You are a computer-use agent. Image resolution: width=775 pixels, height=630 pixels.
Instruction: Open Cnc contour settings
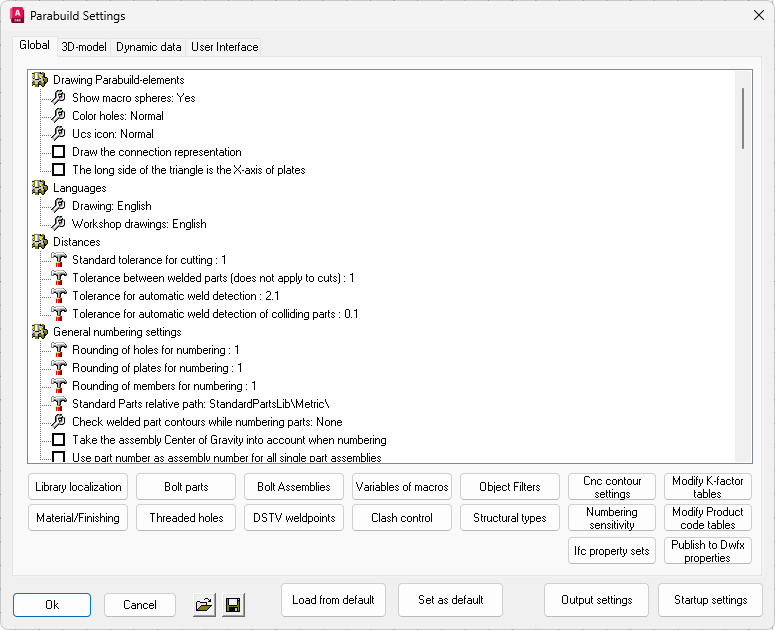tap(612, 487)
